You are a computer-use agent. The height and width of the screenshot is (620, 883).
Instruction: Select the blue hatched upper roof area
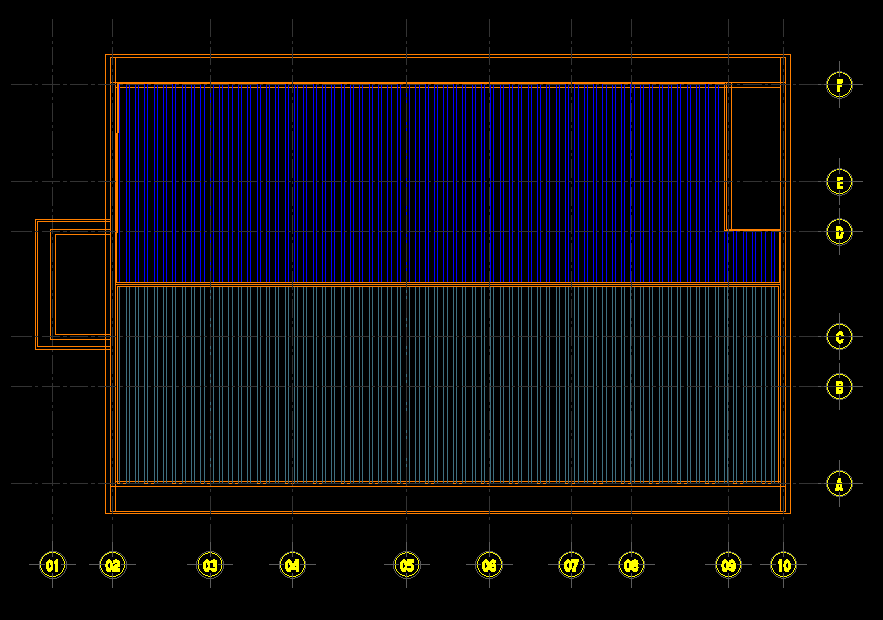click(420, 184)
